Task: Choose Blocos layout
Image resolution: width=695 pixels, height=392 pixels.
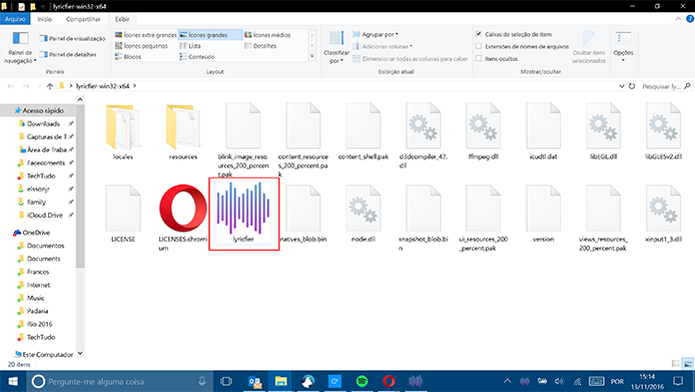Action: (x=128, y=57)
